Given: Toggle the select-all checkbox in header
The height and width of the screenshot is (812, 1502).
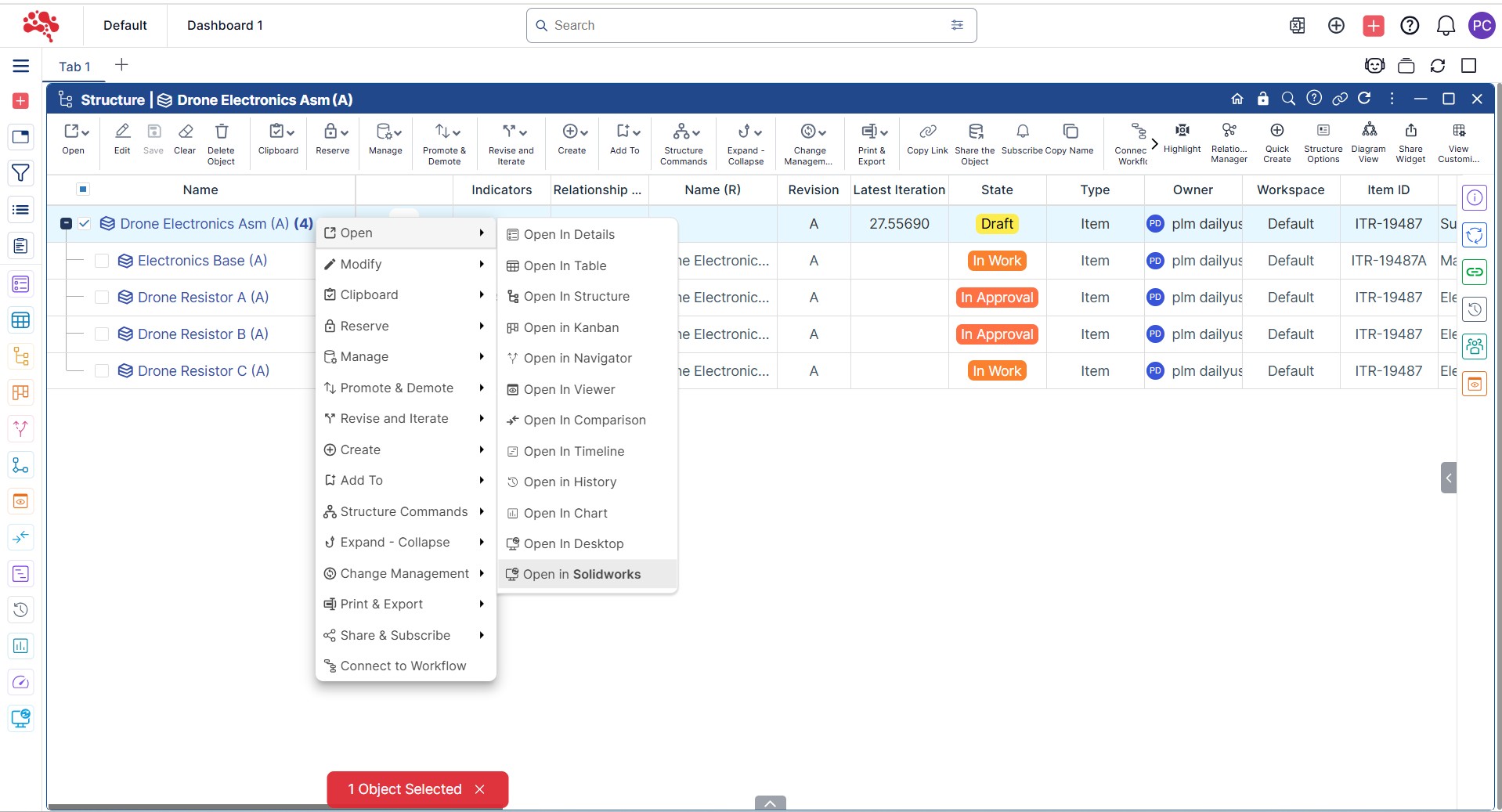Looking at the screenshot, I should 83,189.
